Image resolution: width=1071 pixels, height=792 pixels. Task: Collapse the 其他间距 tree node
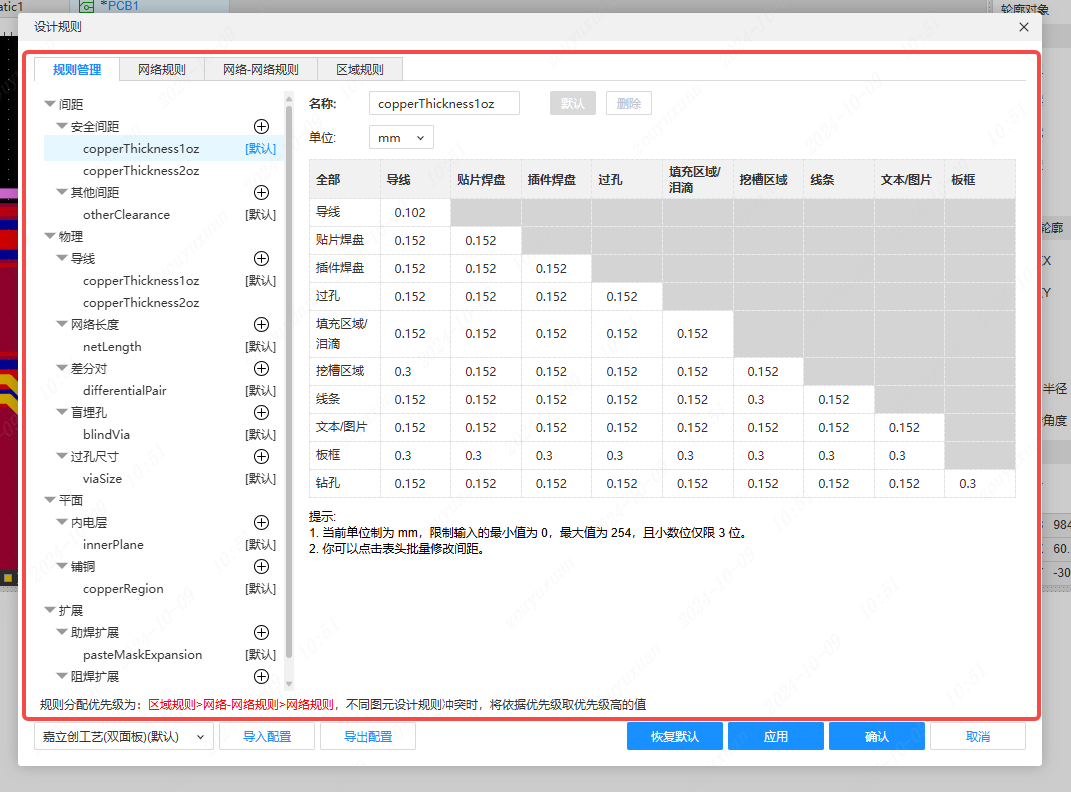tap(62, 193)
